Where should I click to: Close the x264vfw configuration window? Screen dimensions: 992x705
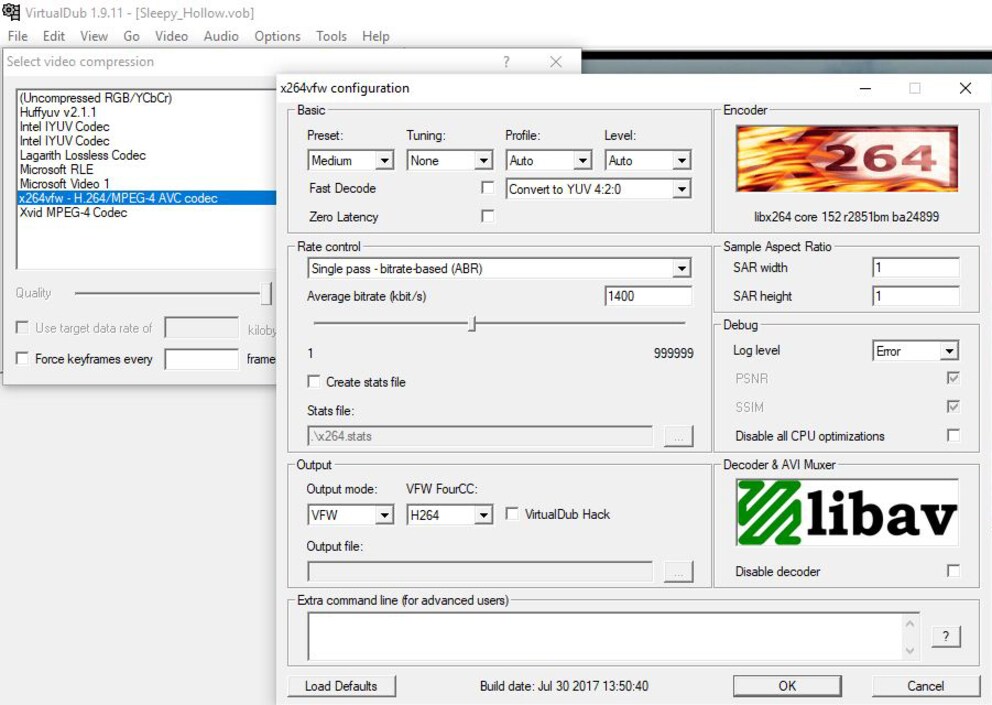[x=965, y=88]
